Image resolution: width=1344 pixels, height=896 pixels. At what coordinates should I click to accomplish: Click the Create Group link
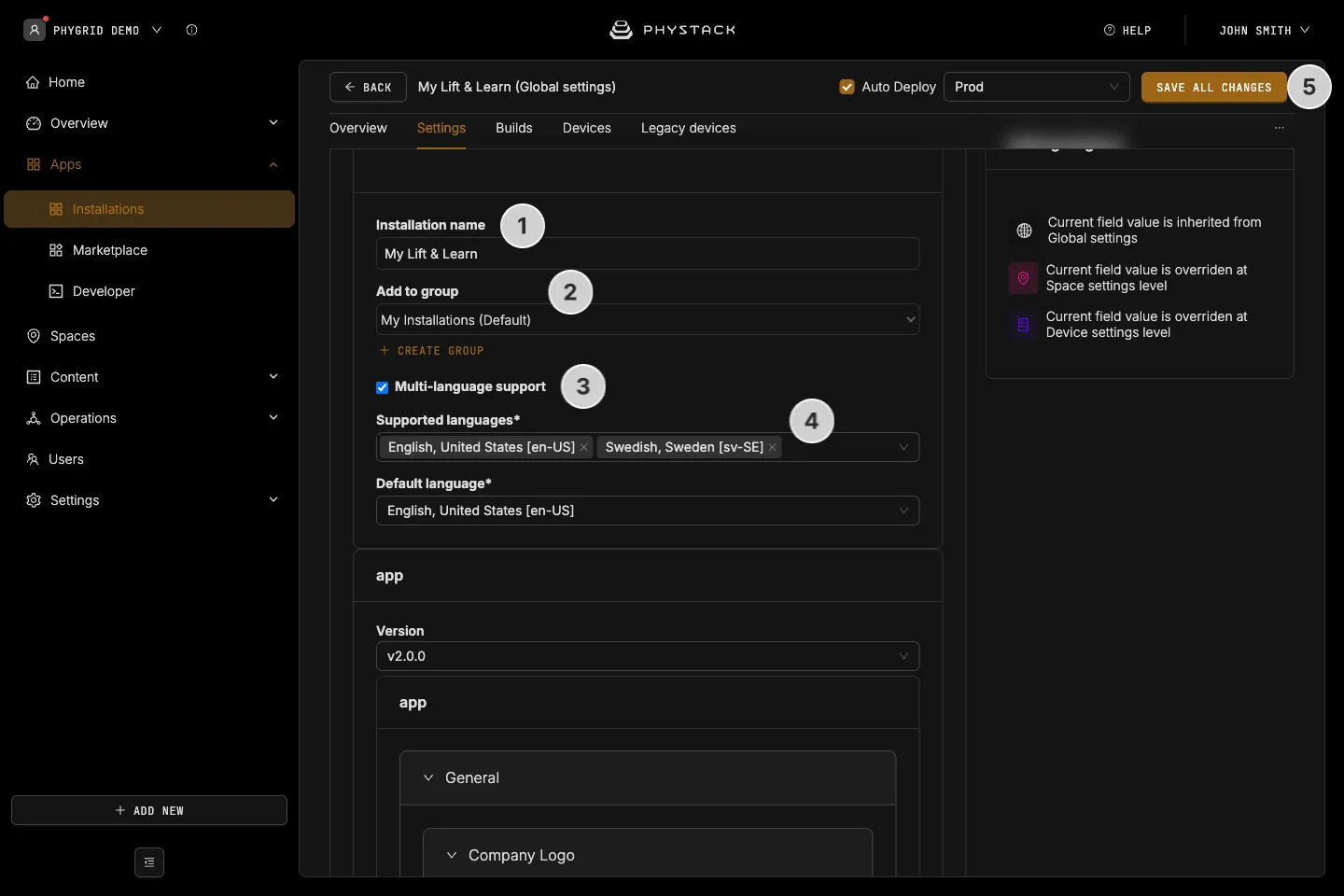[x=431, y=351]
